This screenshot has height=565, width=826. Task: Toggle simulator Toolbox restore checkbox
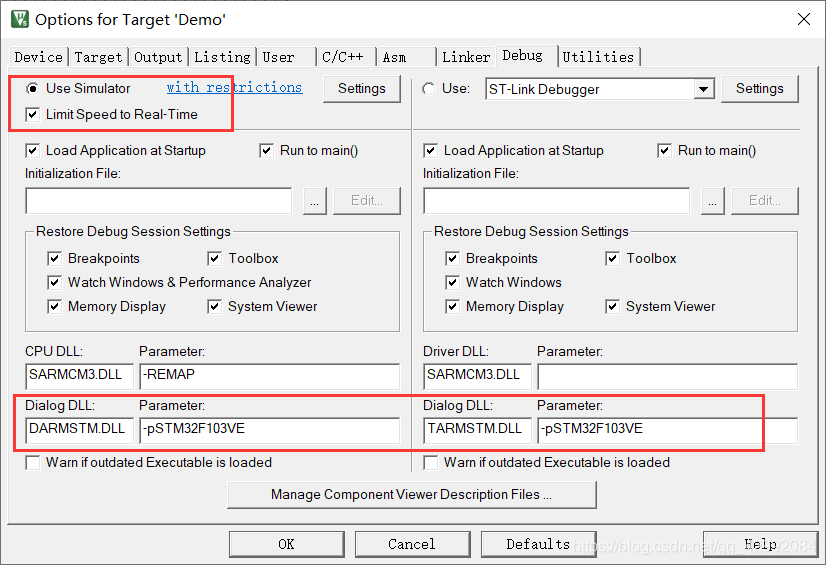[214, 259]
